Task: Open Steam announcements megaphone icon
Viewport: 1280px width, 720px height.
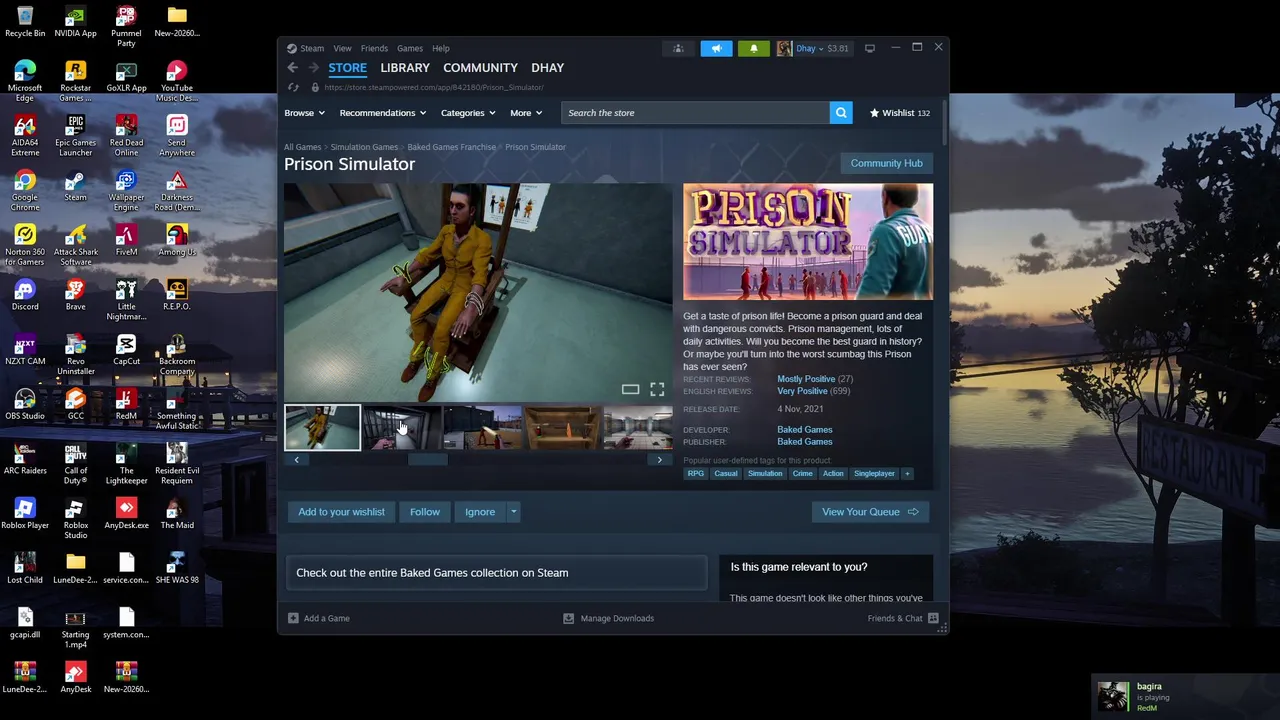Action: (x=716, y=48)
